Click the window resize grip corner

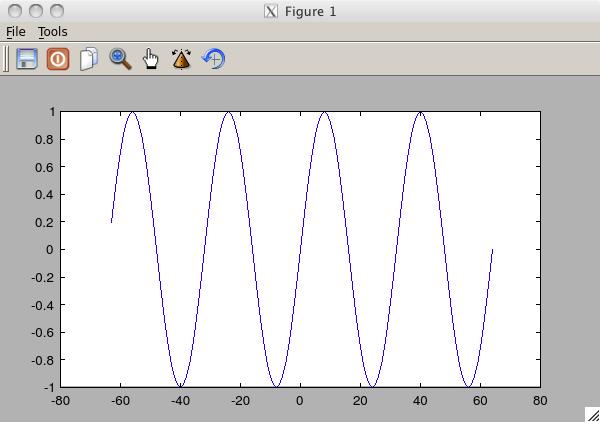[x=592, y=414]
